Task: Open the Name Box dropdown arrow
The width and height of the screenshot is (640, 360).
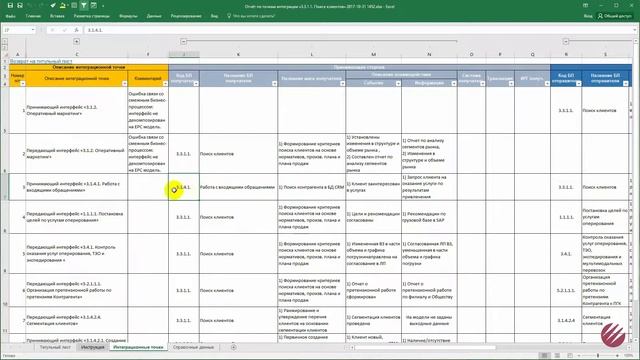Action: coord(33,30)
